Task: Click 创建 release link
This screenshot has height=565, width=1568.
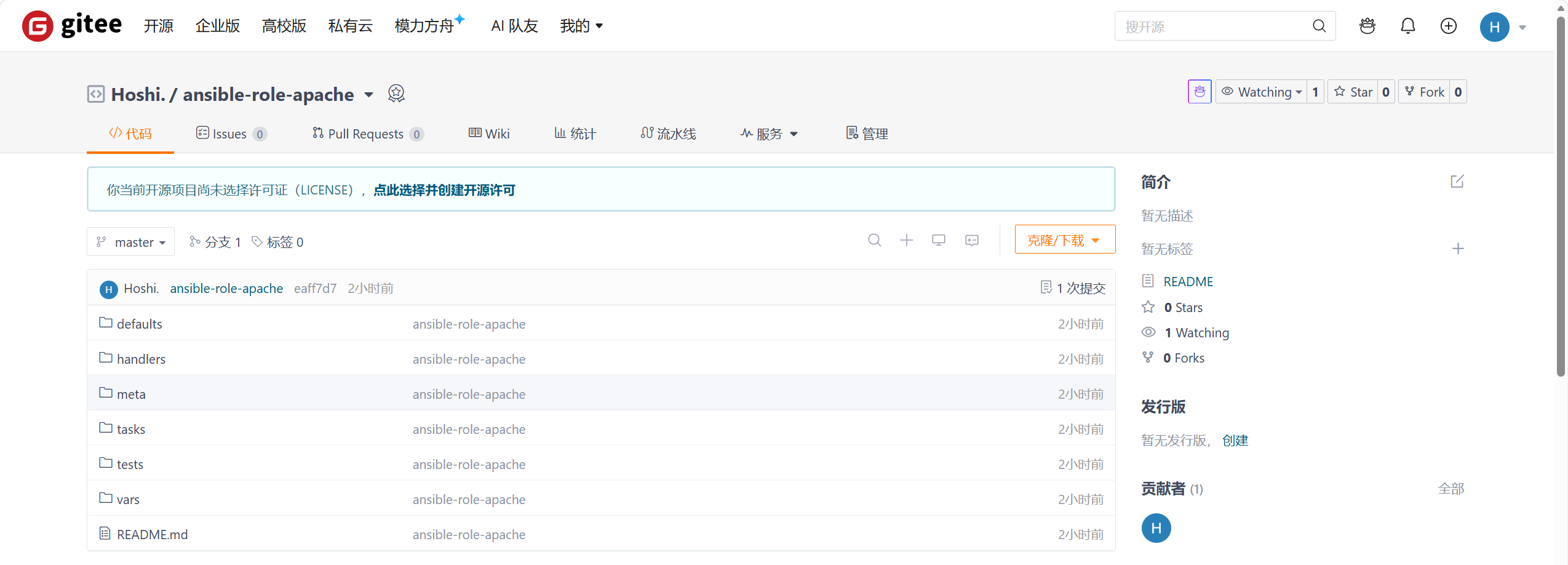Action: tap(1235, 441)
